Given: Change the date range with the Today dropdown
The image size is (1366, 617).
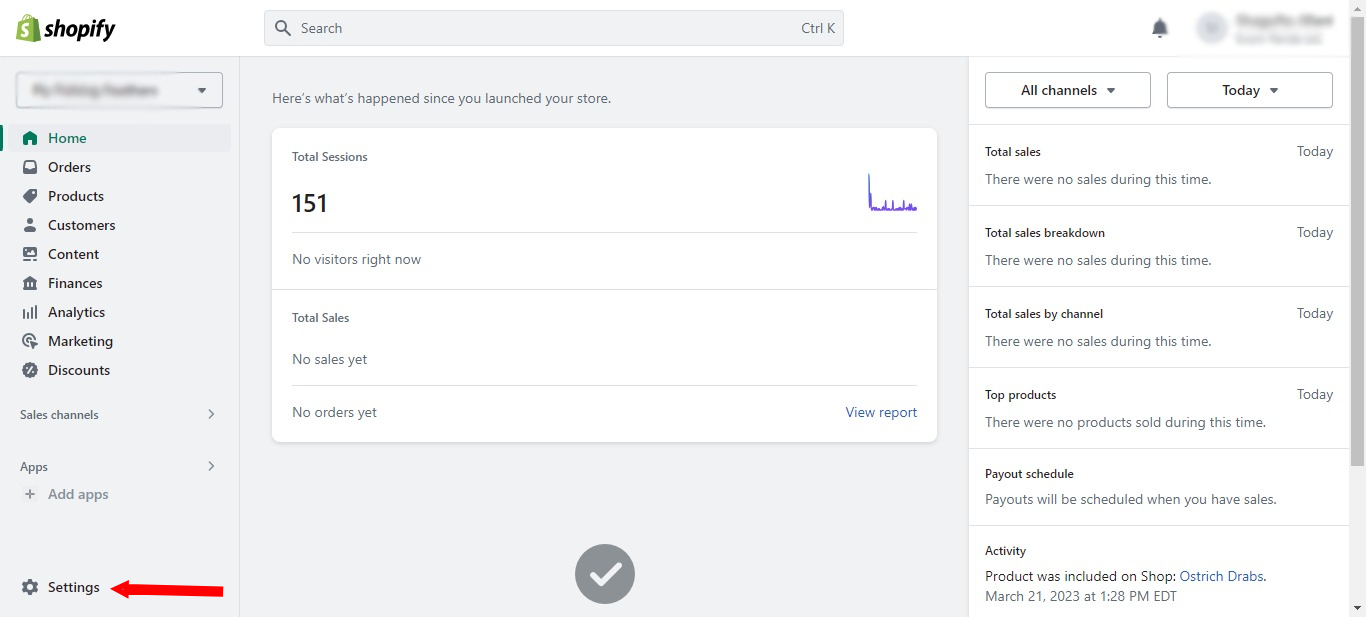Looking at the screenshot, I should click(x=1249, y=89).
